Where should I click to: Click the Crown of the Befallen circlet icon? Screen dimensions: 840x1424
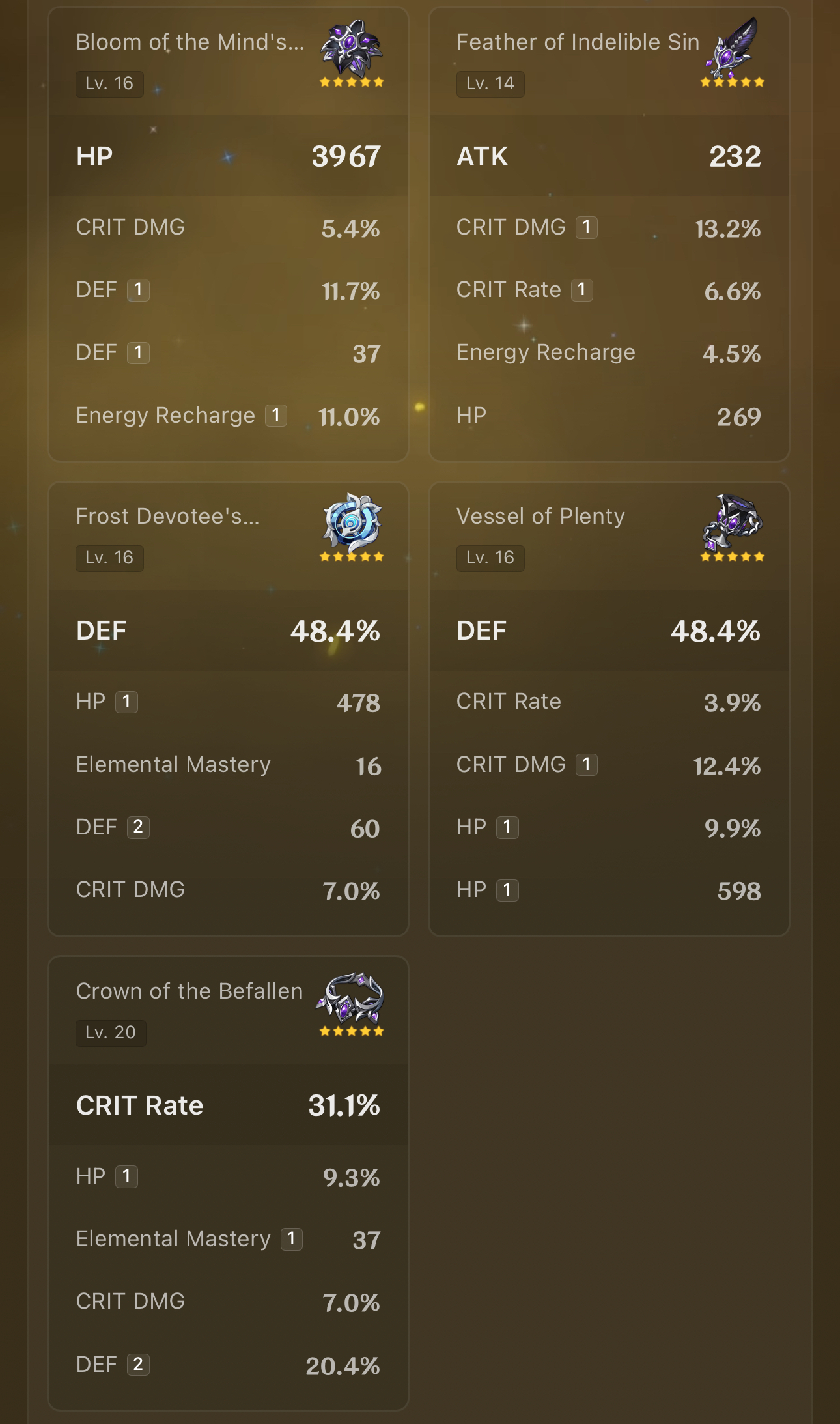coord(352,997)
